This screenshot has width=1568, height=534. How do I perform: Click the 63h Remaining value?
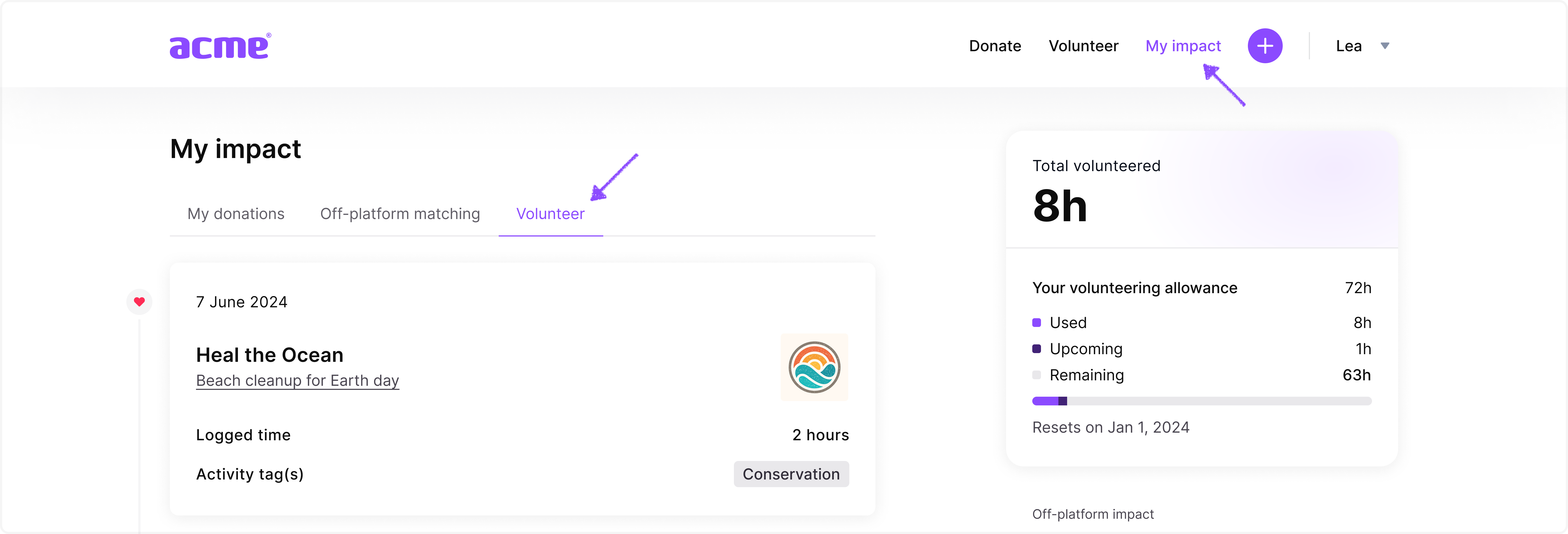pos(1357,375)
